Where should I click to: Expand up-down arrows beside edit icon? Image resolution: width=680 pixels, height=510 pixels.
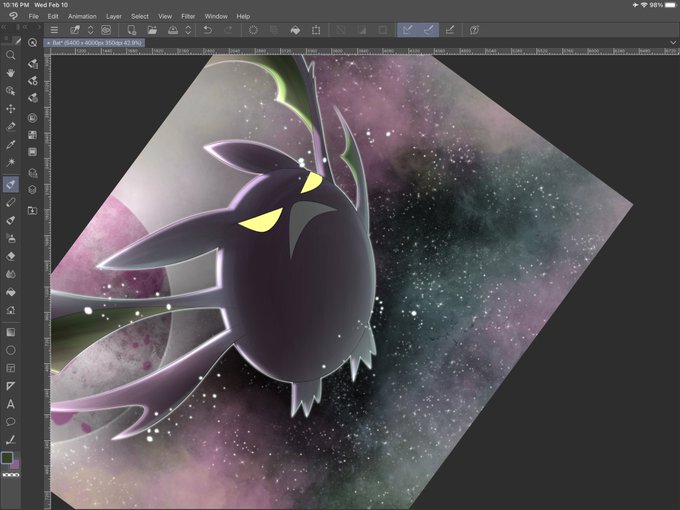coord(90,30)
